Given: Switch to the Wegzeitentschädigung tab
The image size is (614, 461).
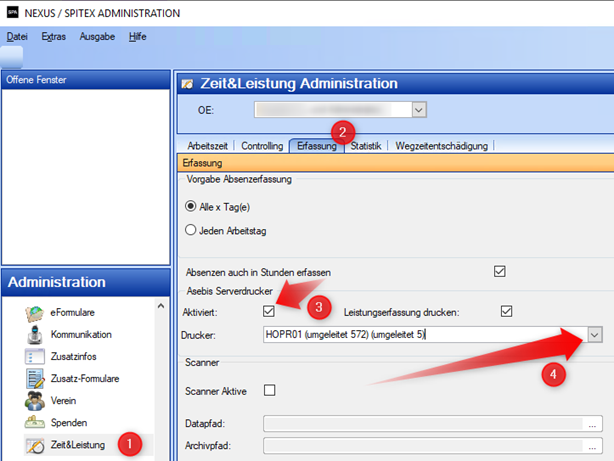Looking at the screenshot, I should click(441, 146).
